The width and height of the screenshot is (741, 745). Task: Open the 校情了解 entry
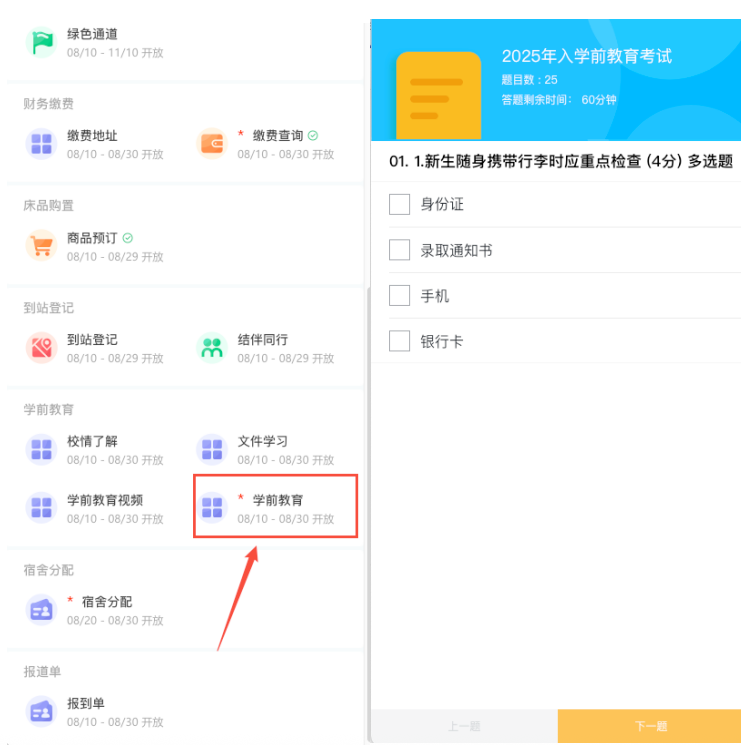click(x=92, y=441)
